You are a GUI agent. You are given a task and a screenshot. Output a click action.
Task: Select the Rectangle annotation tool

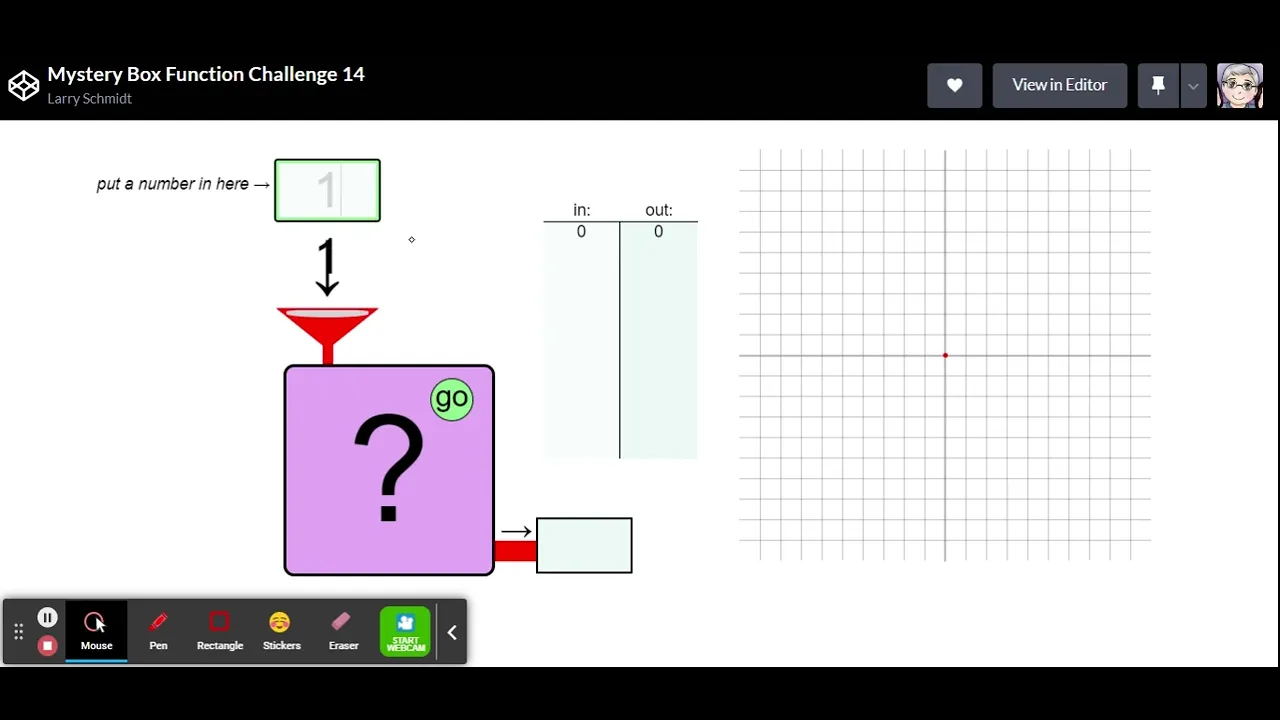click(x=220, y=631)
